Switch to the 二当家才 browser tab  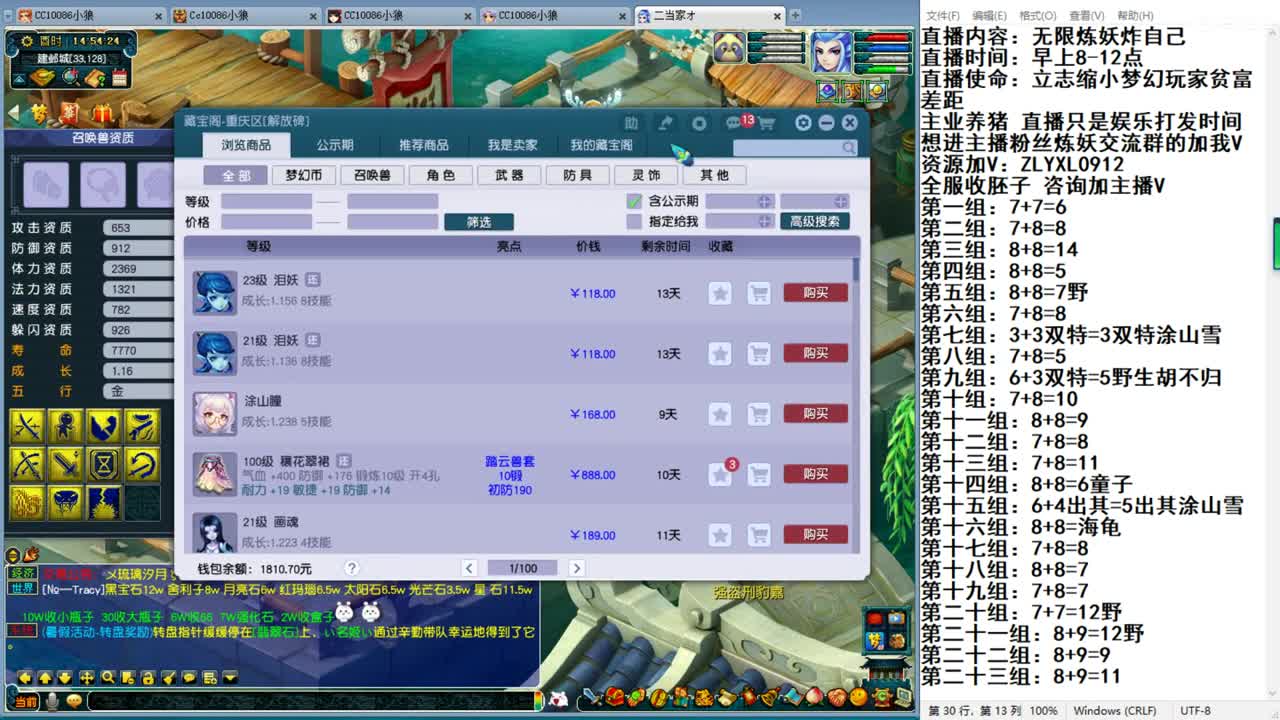(710, 15)
